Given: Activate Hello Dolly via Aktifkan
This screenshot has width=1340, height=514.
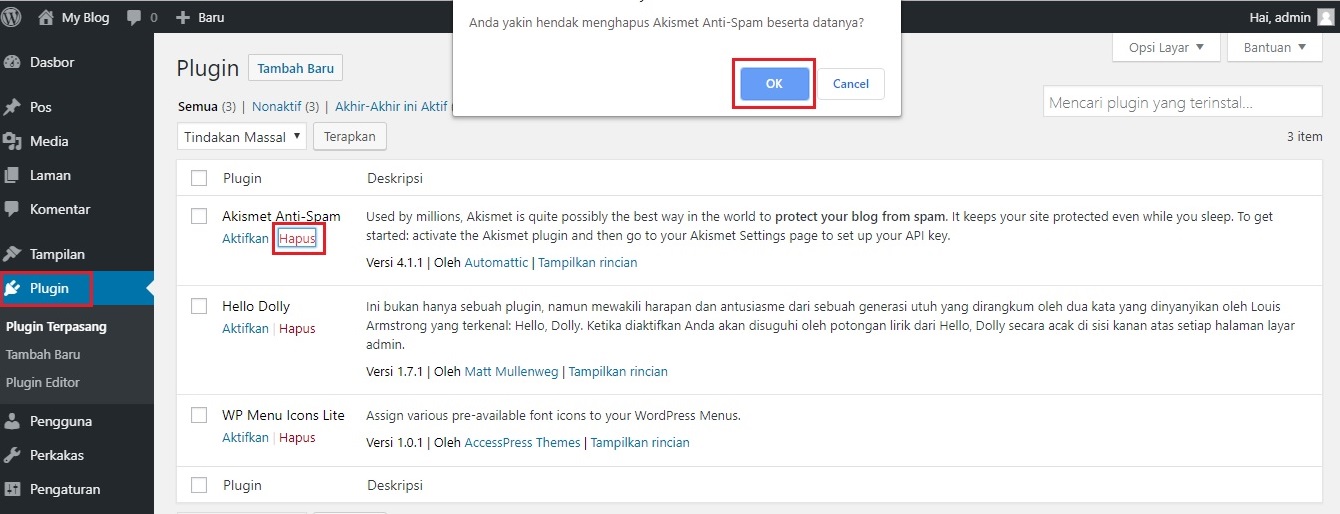Looking at the screenshot, I should pos(245,328).
